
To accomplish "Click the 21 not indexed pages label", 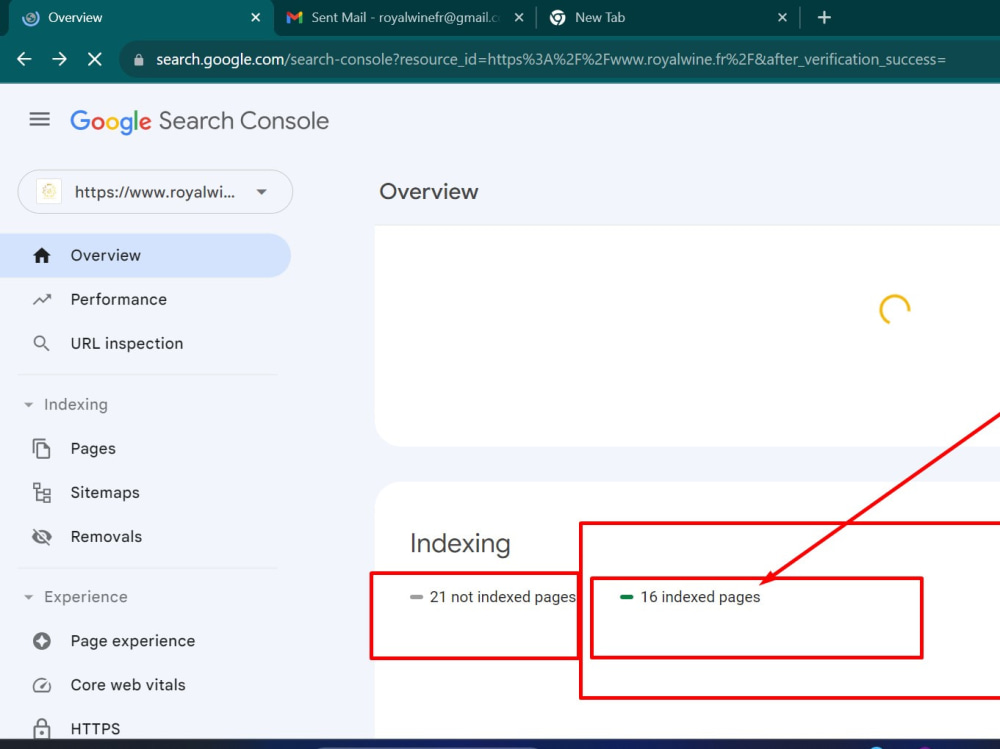I will click(503, 597).
